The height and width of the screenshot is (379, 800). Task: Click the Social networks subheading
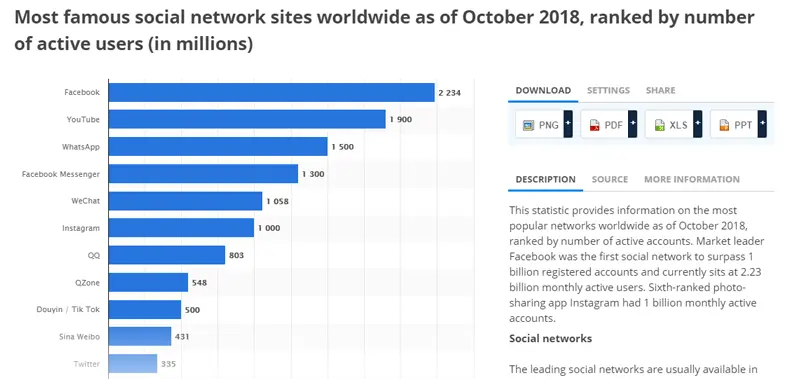click(x=551, y=339)
